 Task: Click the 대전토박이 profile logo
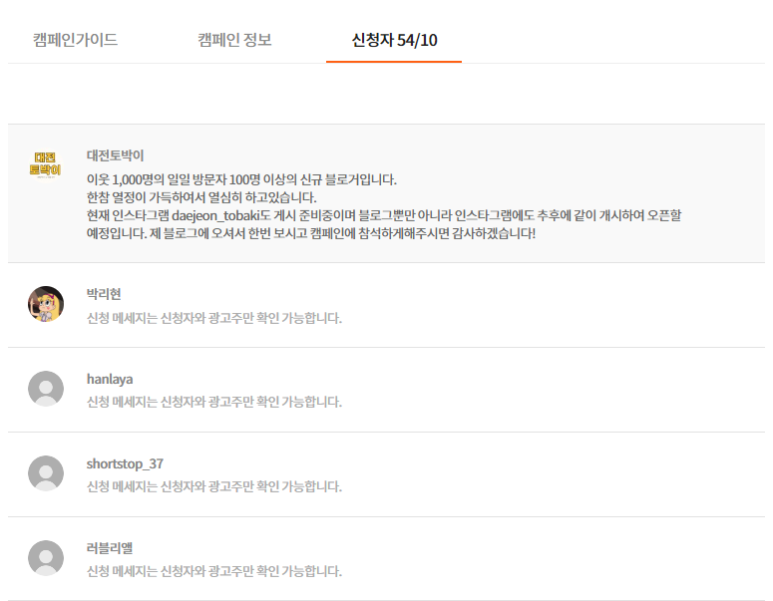pyautogui.click(x=45, y=165)
